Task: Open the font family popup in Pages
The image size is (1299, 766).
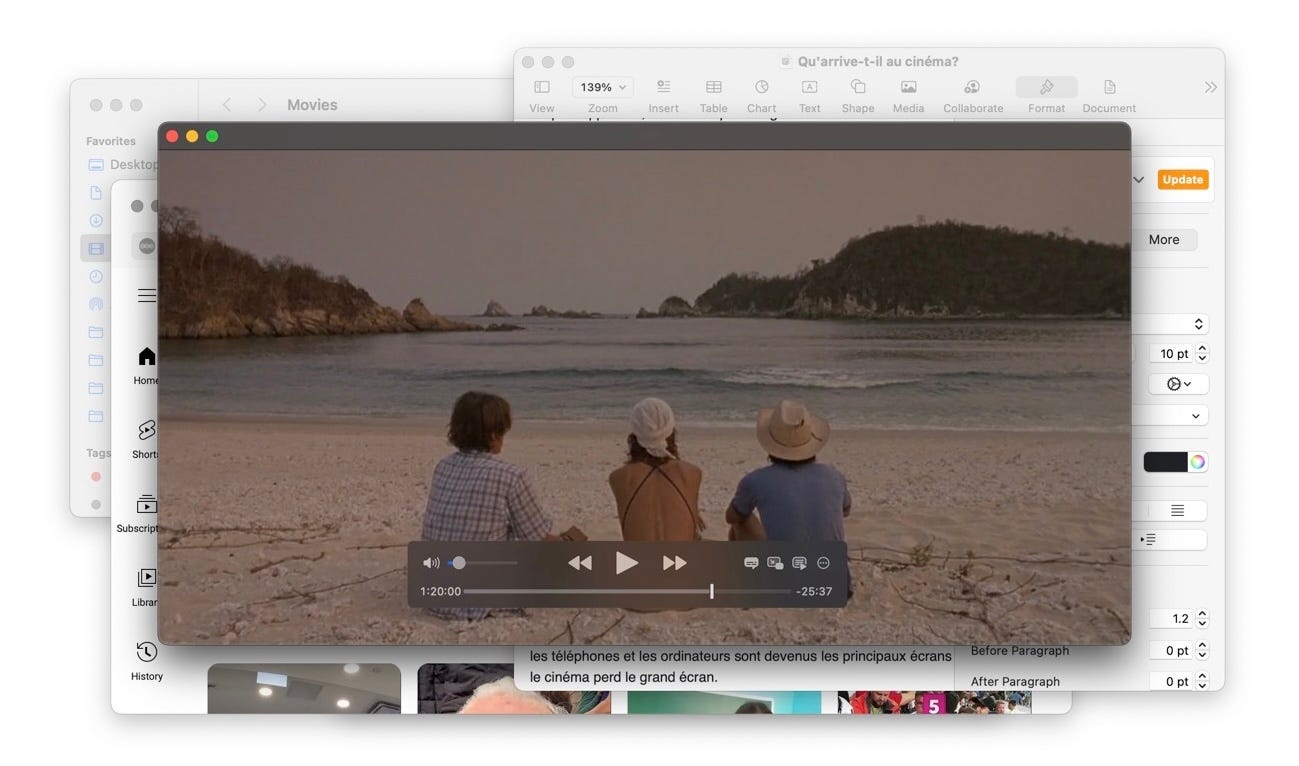Action: [x=1171, y=324]
